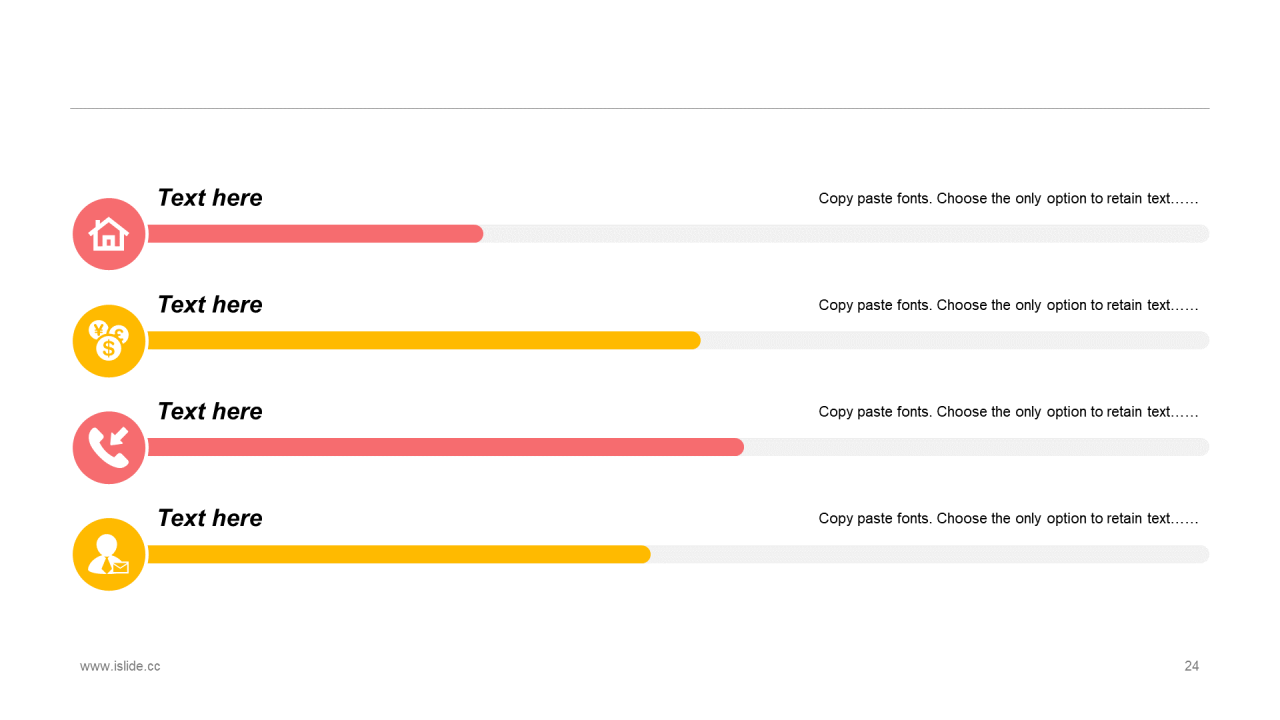
Task: Select third 'Text here' heading
Action: pos(210,411)
